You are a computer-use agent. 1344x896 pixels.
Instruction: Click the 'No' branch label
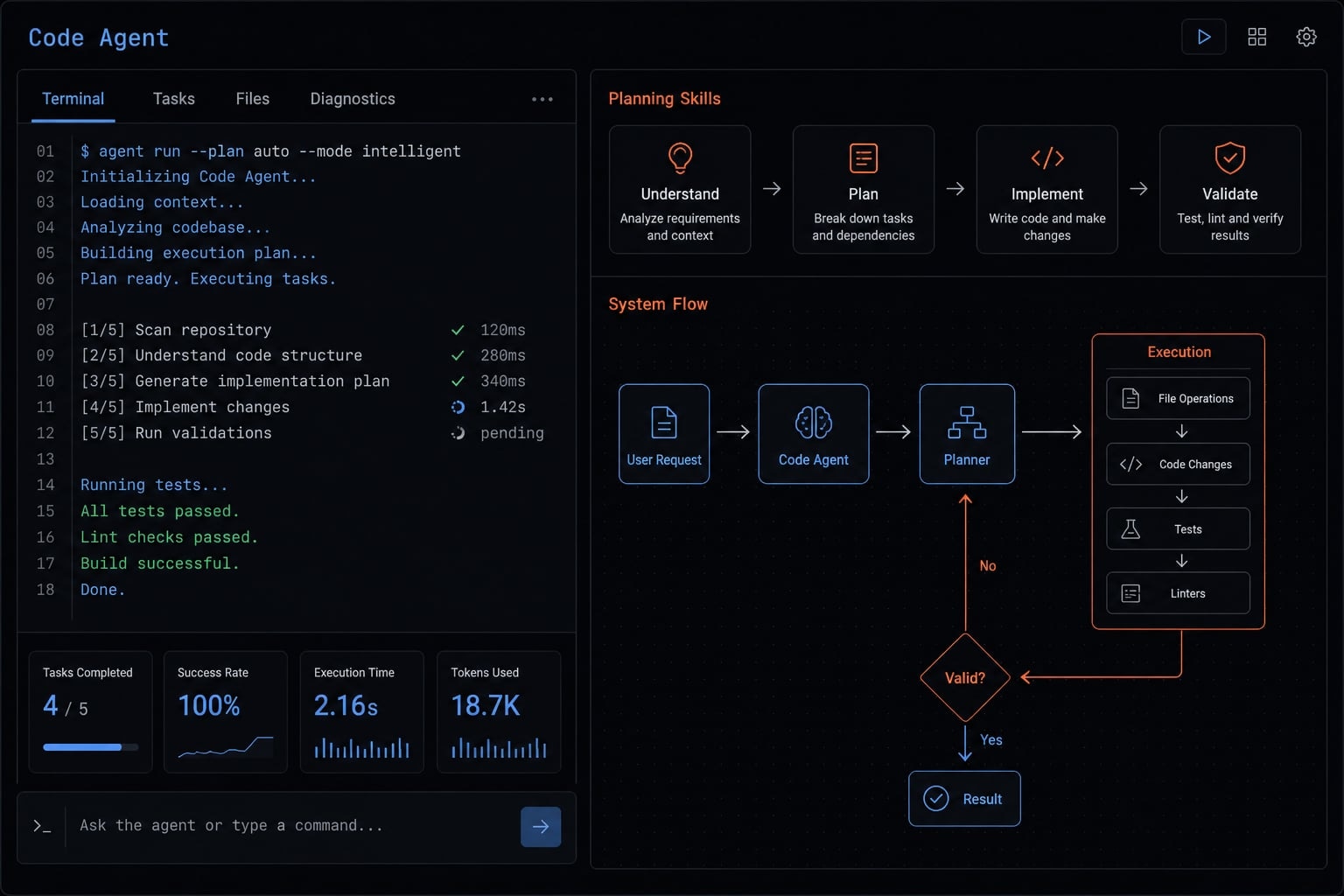(x=988, y=566)
